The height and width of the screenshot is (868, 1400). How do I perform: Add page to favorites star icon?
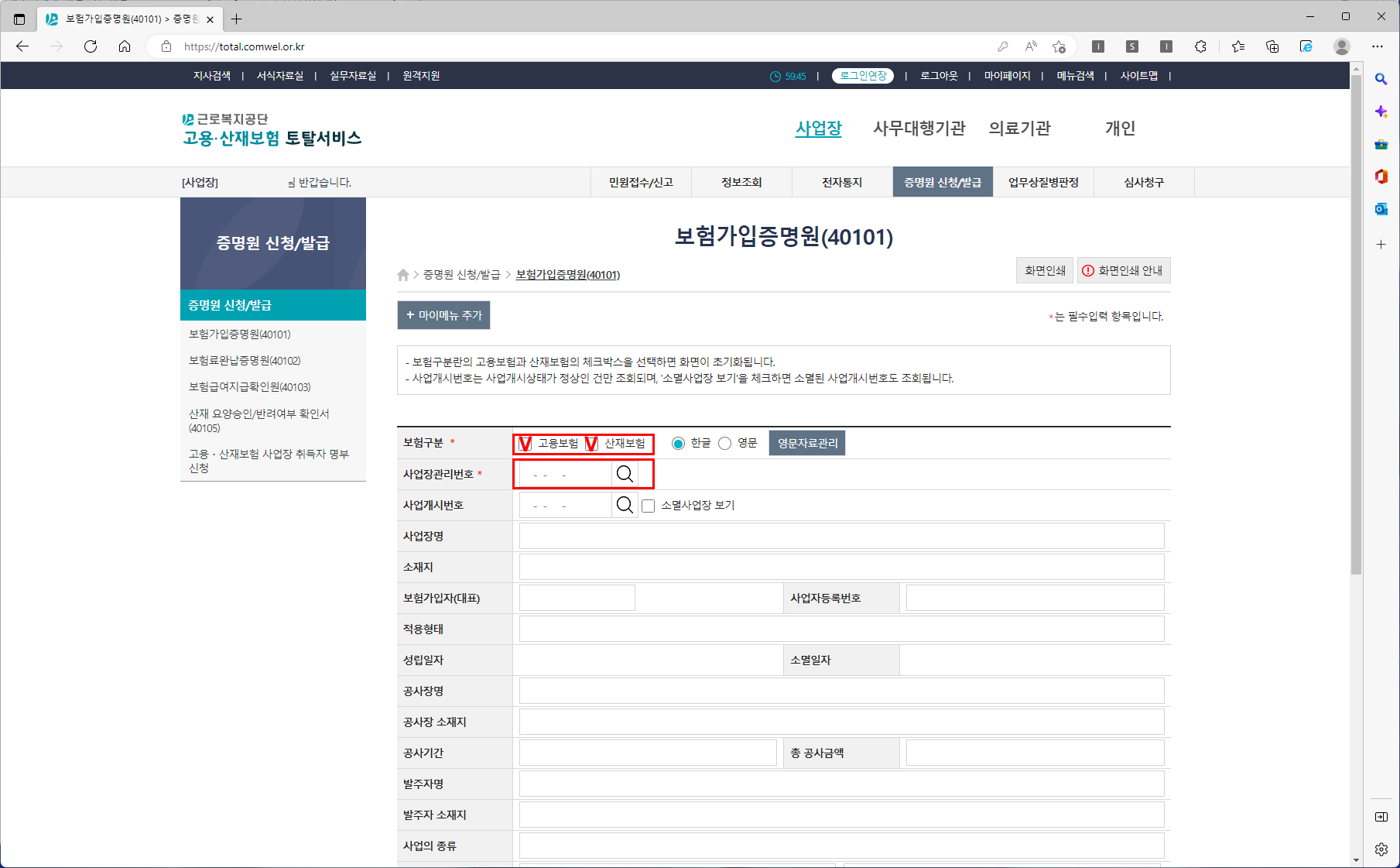1059,46
